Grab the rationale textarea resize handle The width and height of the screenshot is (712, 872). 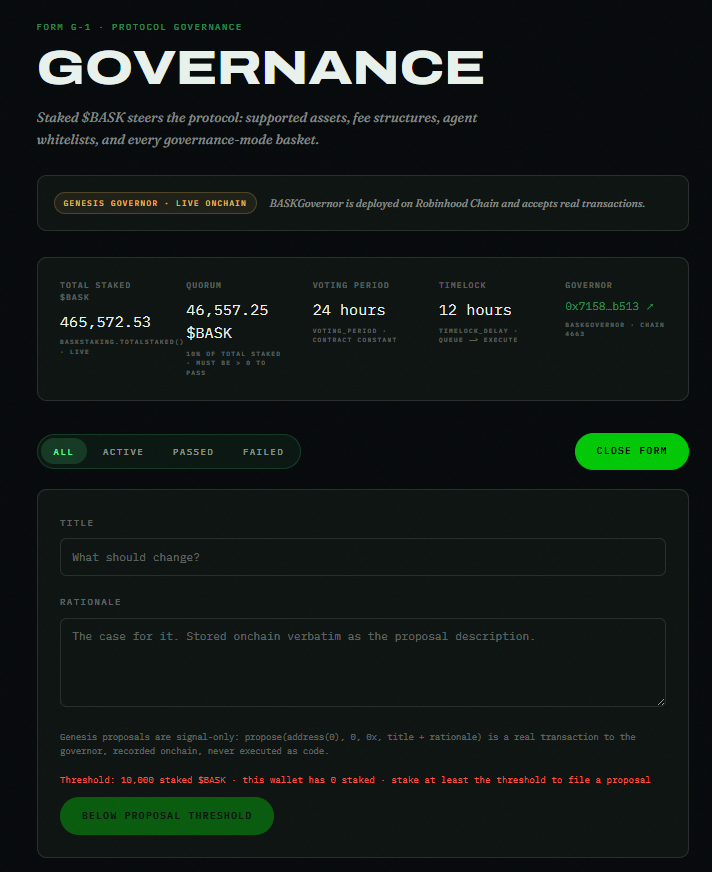coord(660,702)
